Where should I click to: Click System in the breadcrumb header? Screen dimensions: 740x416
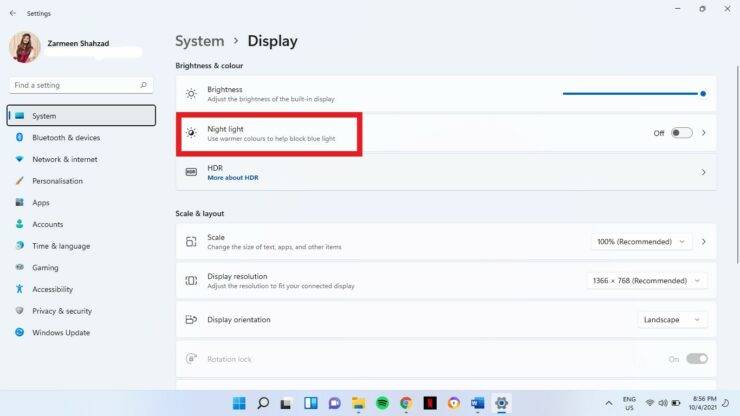coord(199,41)
